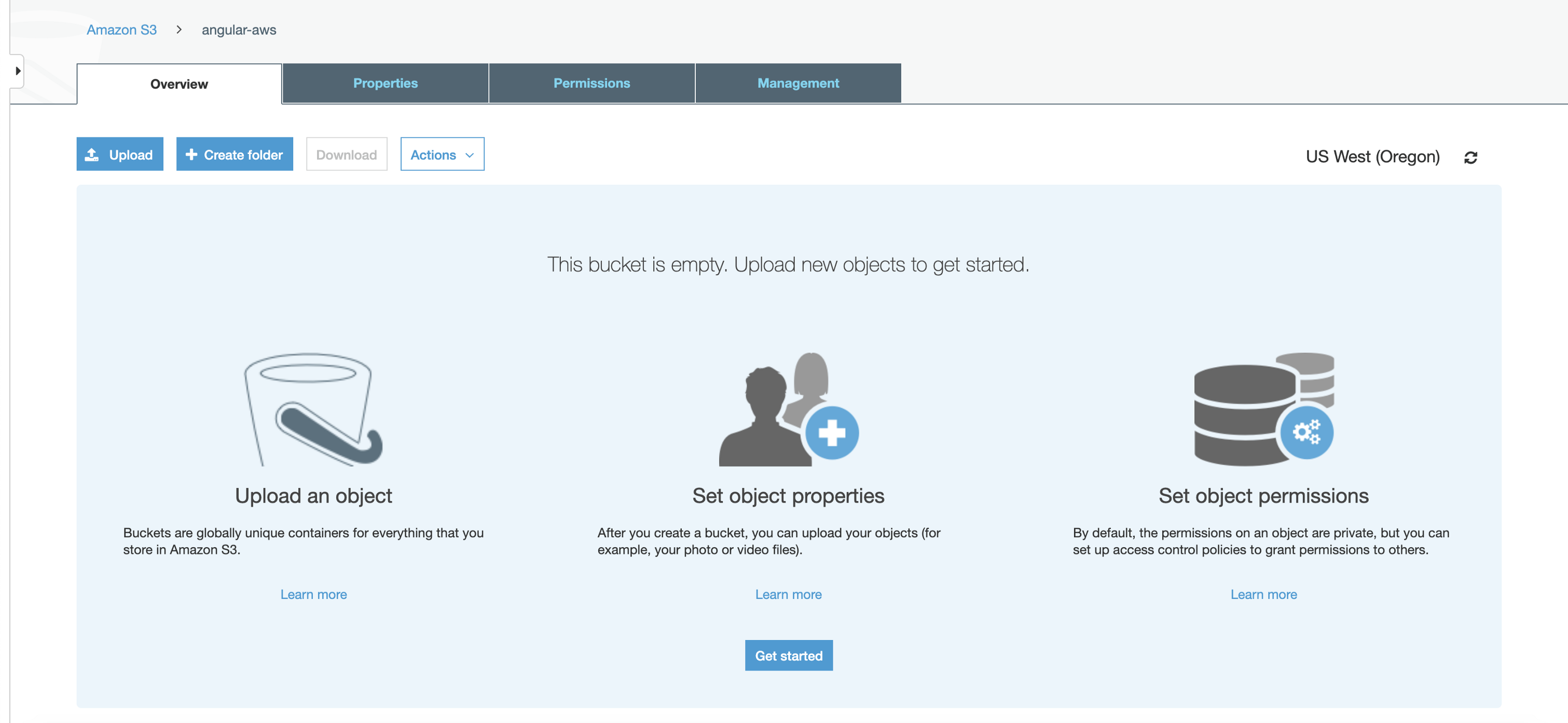The image size is (1568, 723).
Task: Go to the Management tab
Action: 798,84
